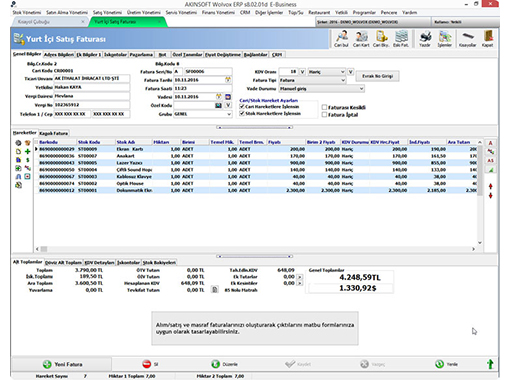Click the brown box icon beside the grid
The height and width of the screenshot is (380, 510).
[27, 143]
